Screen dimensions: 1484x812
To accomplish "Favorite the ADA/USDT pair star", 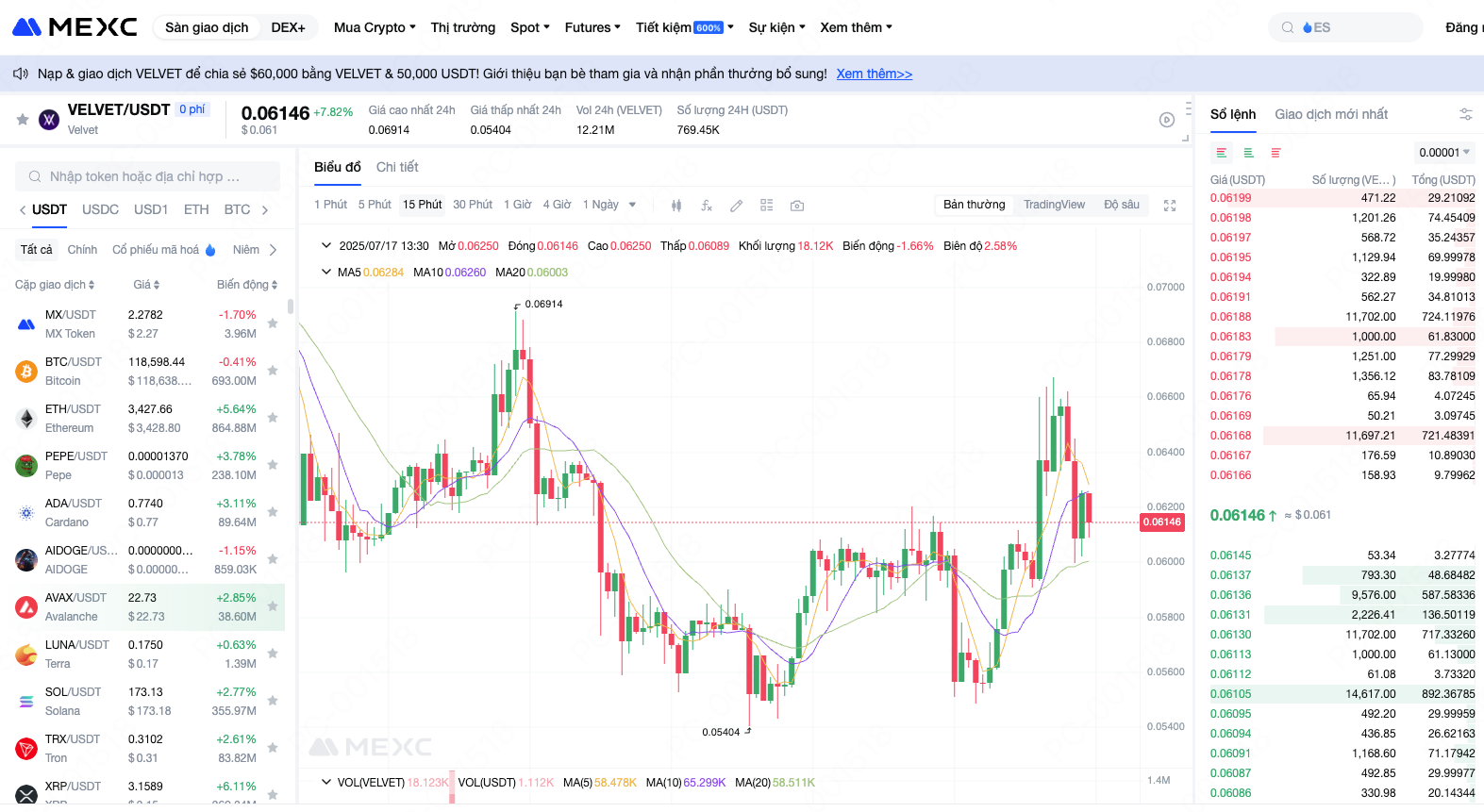I will 273,512.
